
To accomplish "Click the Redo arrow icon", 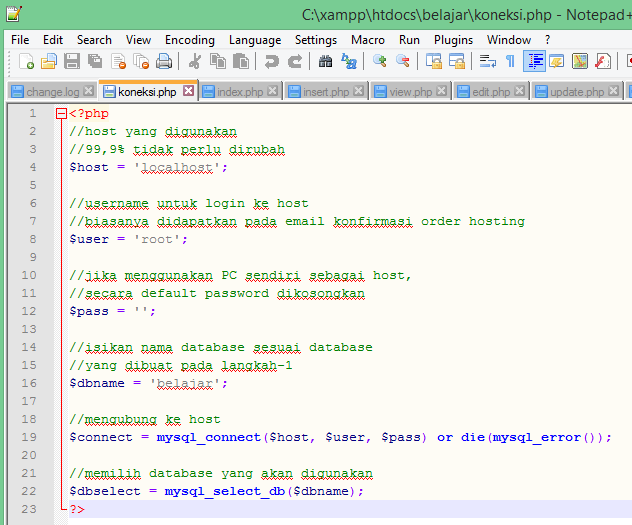I will pos(295,62).
